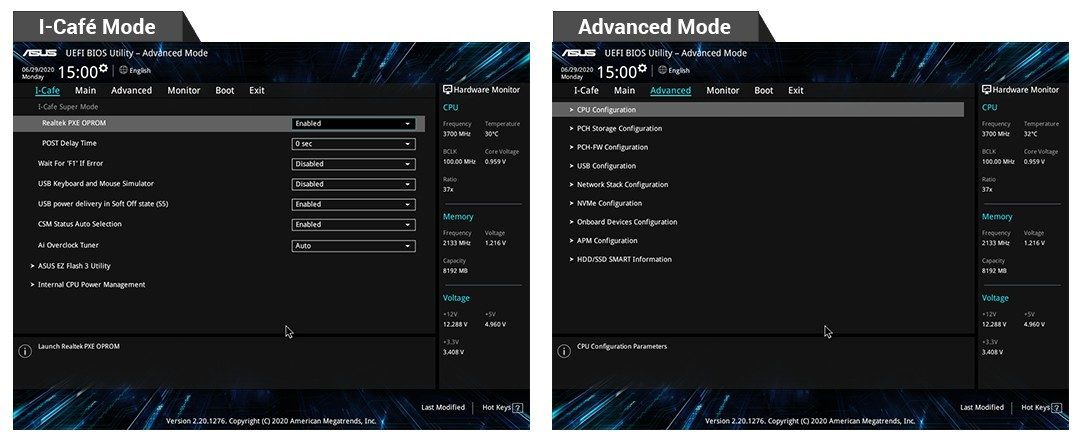Click the 15:00 clock in the I-Café Mode screen
This screenshot has height=438, width=1079.
pos(77,72)
